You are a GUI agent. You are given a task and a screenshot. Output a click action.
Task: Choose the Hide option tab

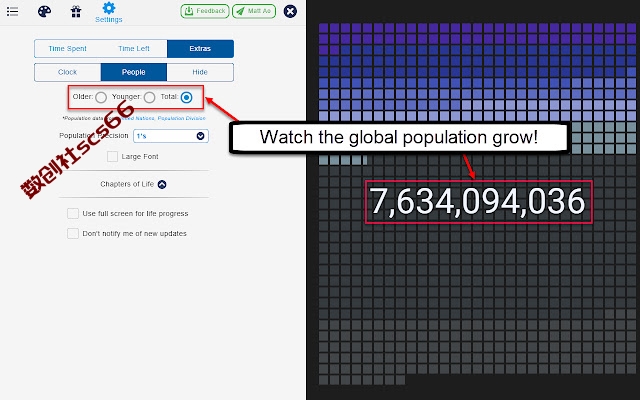[200, 72]
